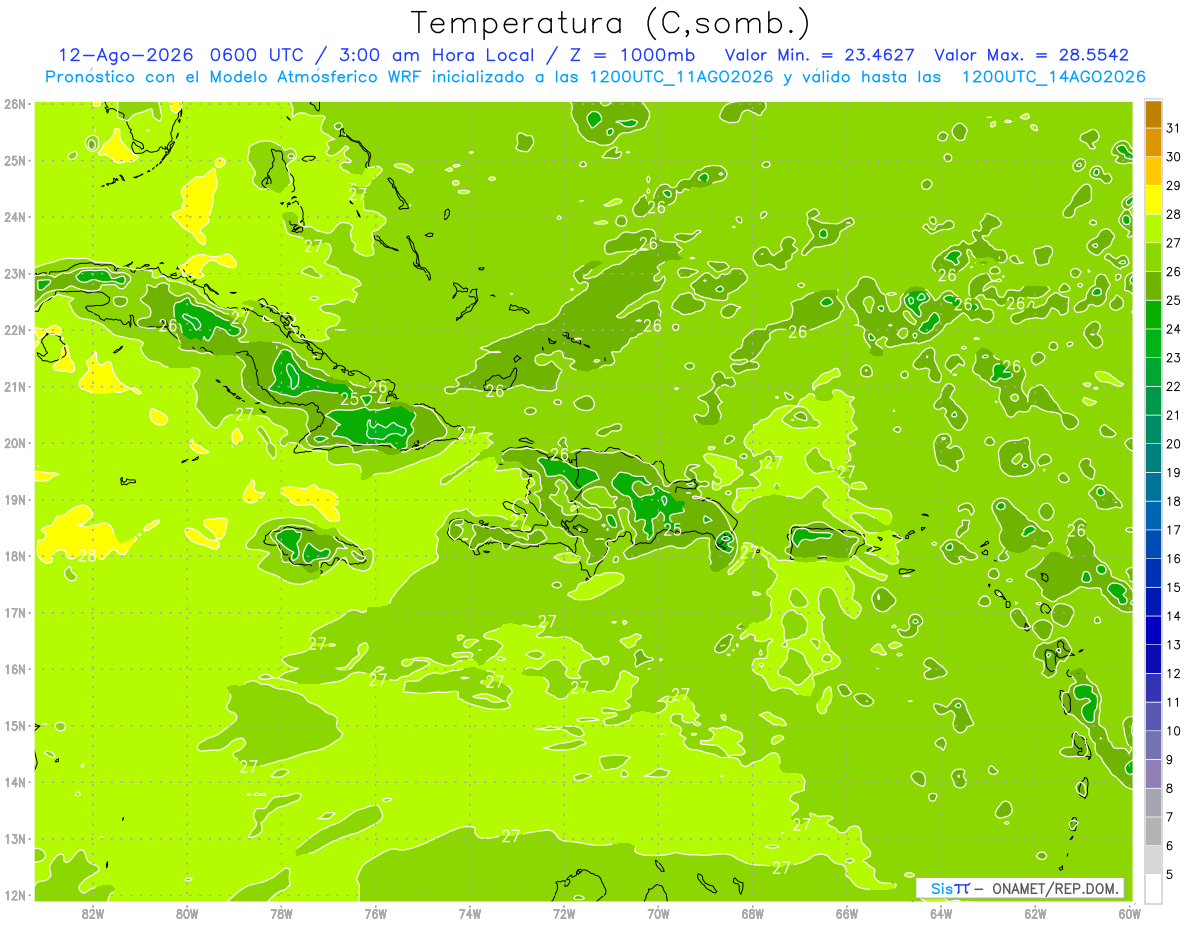Click the '17' colorbar label

pyautogui.click(x=1174, y=529)
